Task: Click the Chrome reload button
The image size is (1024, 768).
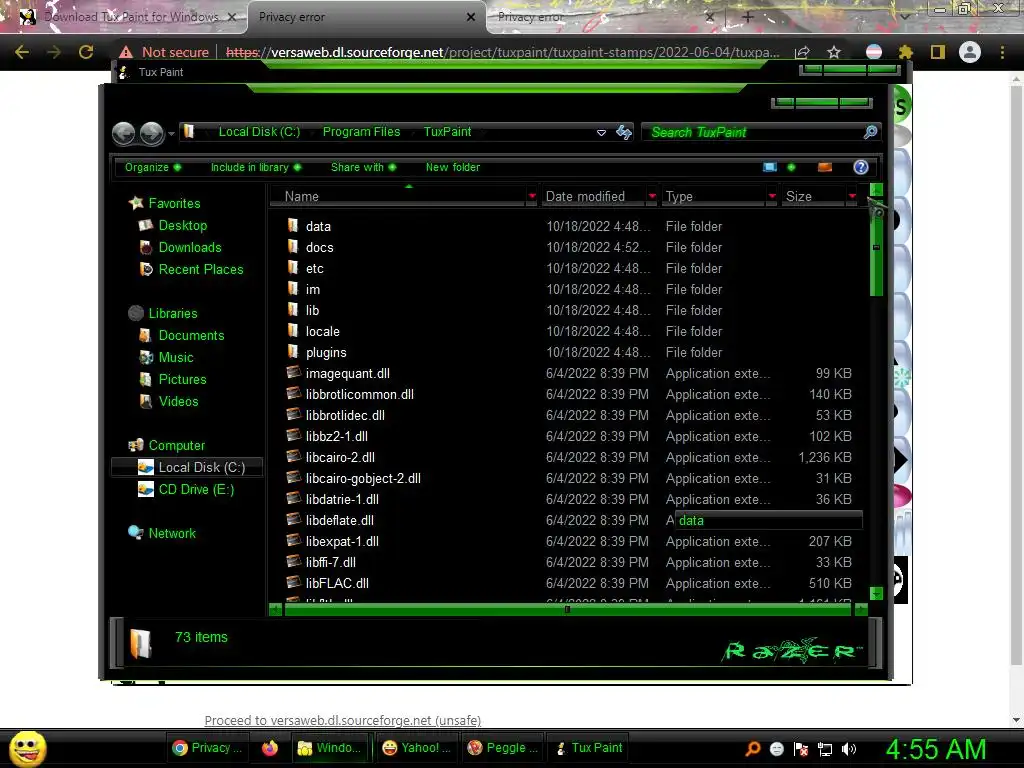Action: coord(86,52)
